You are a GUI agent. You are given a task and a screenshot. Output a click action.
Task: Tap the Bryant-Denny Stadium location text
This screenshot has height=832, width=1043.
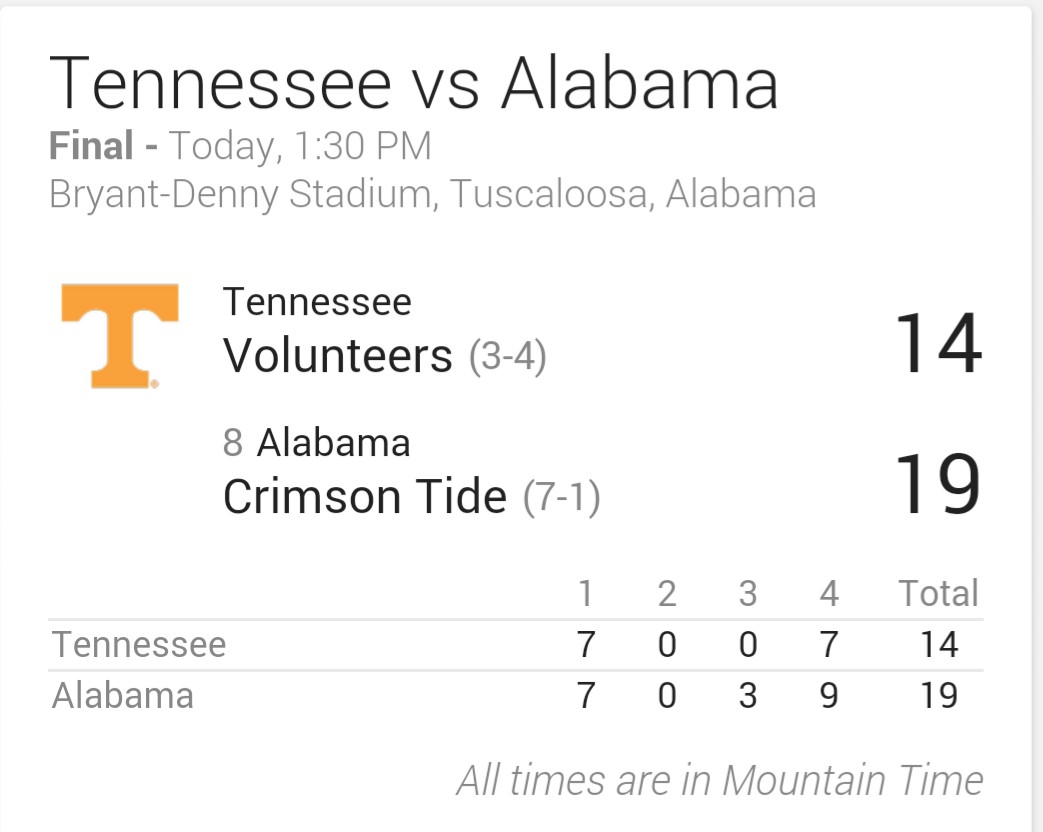pyautogui.click(x=432, y=195)
